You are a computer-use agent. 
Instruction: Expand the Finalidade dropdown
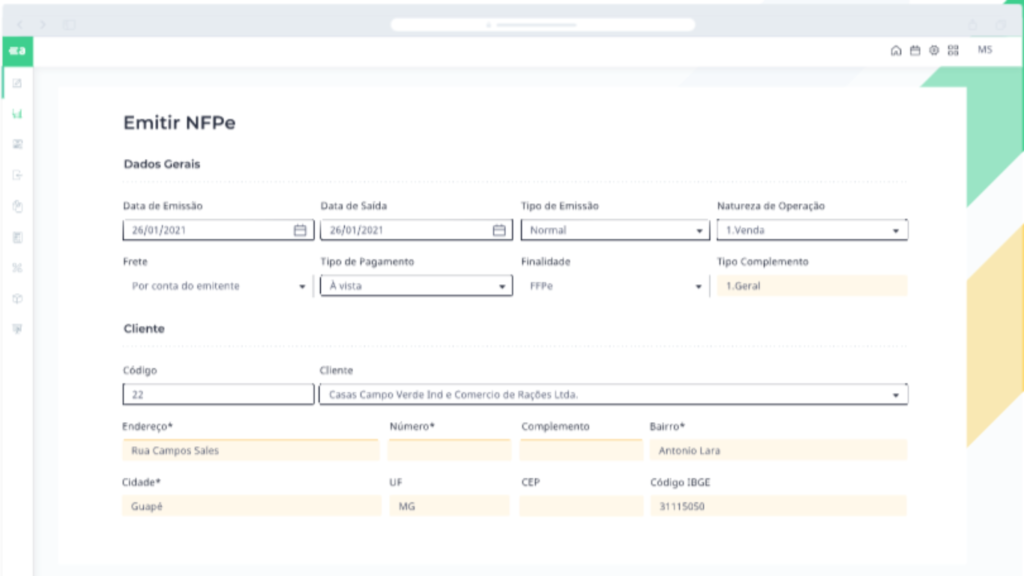tap(699, 287)
